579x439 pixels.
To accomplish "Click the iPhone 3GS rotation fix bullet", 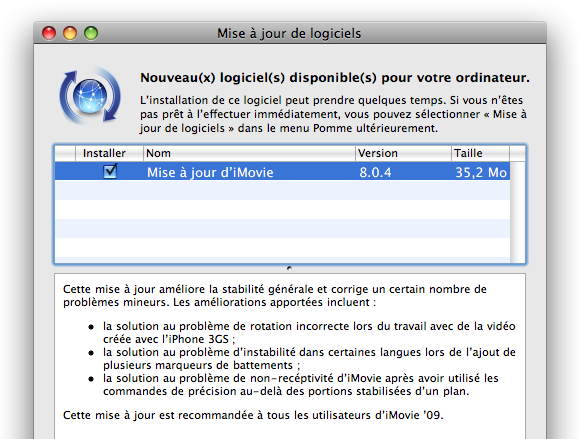I will (309, 333).
